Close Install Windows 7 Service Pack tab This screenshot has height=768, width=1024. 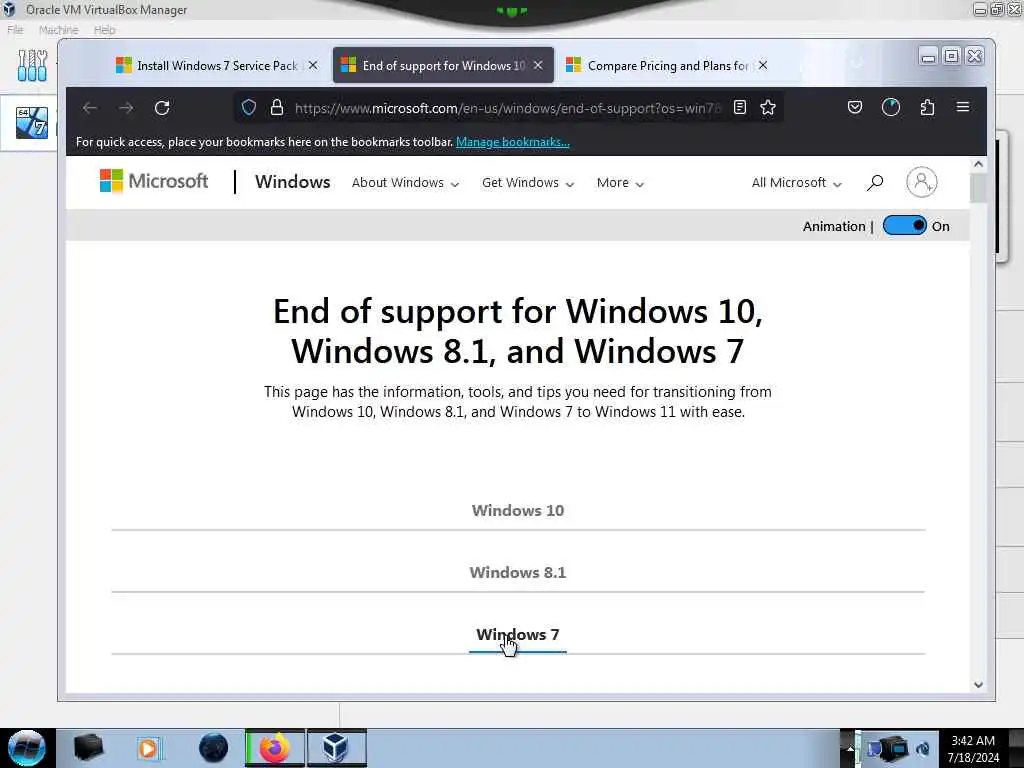point(313,65)
